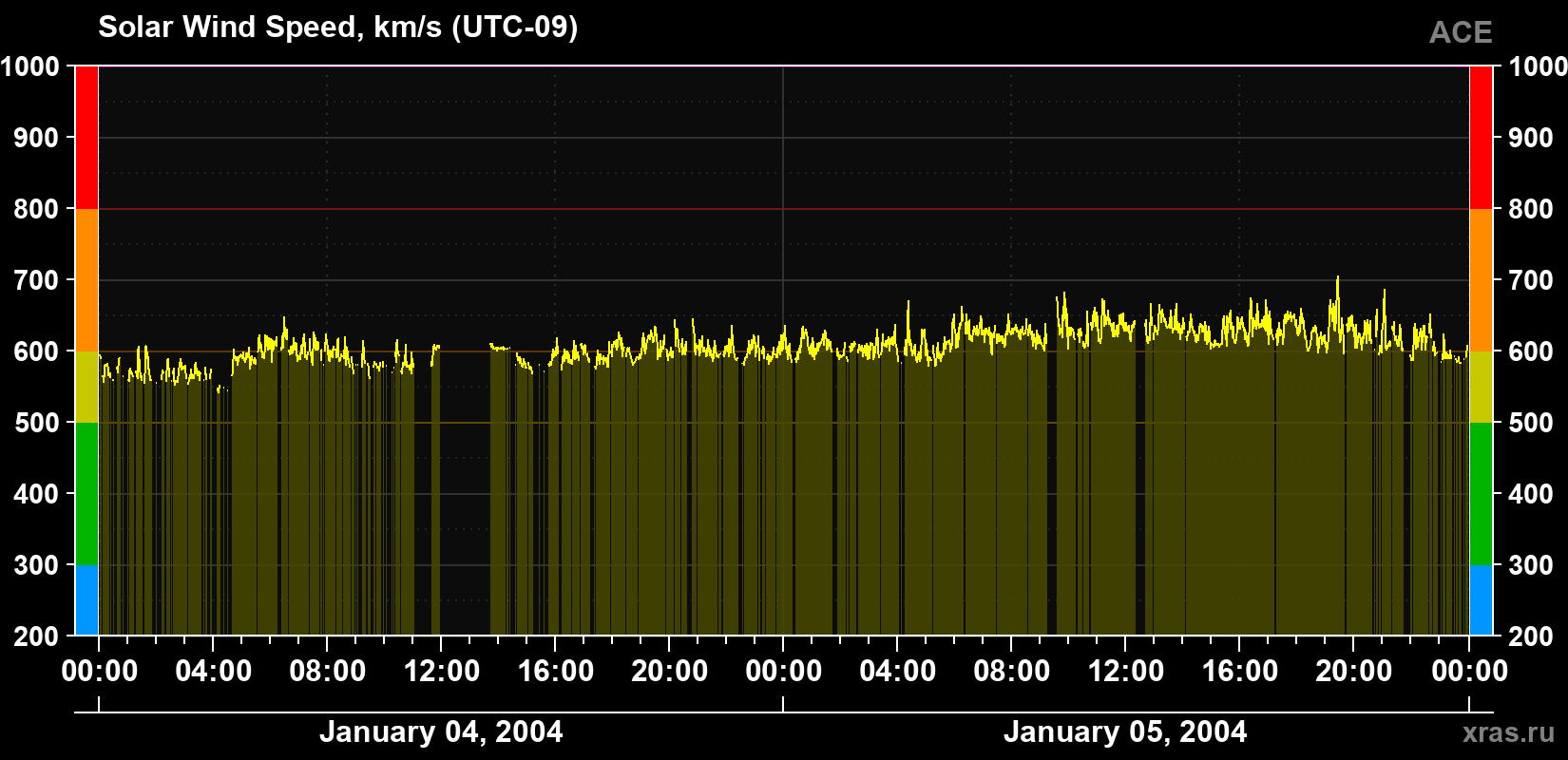This screenshot has width=1568, height=760.
Task: Click the '500' label on the left axis
Action: (x=36, y=423)
